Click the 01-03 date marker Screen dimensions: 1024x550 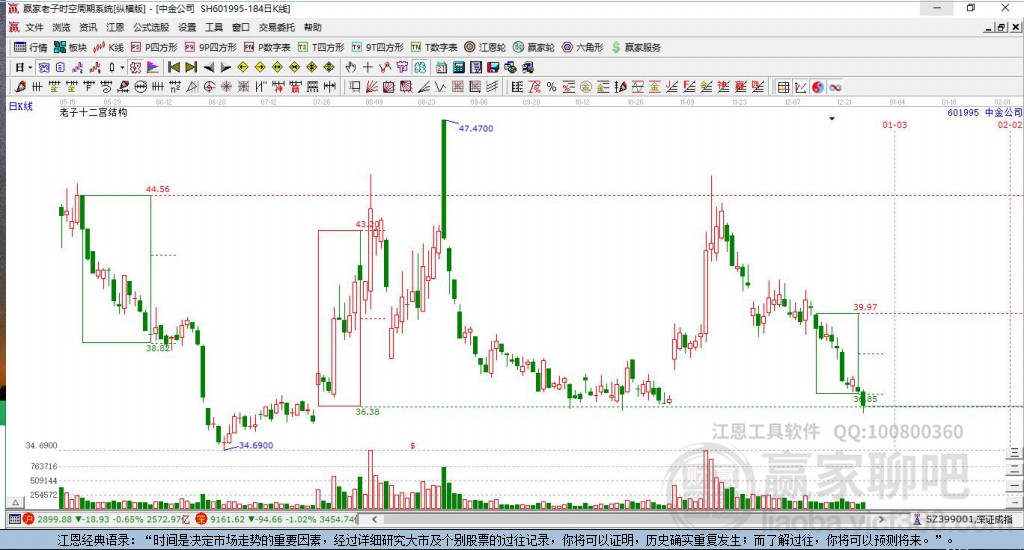point(895,125)
